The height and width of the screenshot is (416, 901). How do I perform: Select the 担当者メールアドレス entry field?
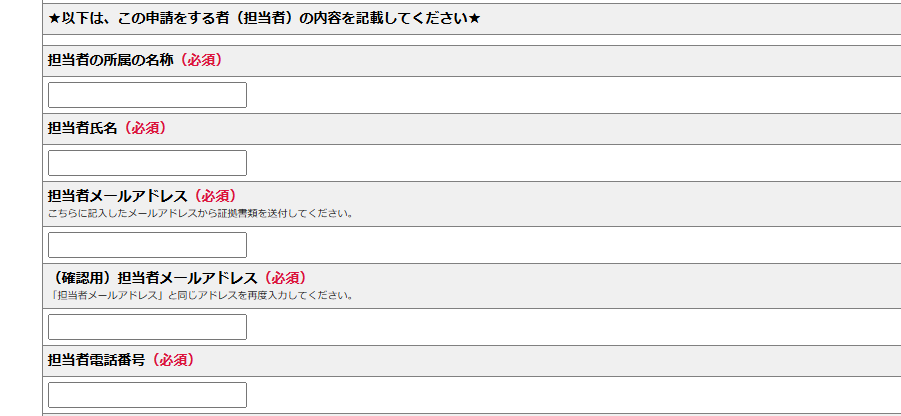tap(147, 245)
